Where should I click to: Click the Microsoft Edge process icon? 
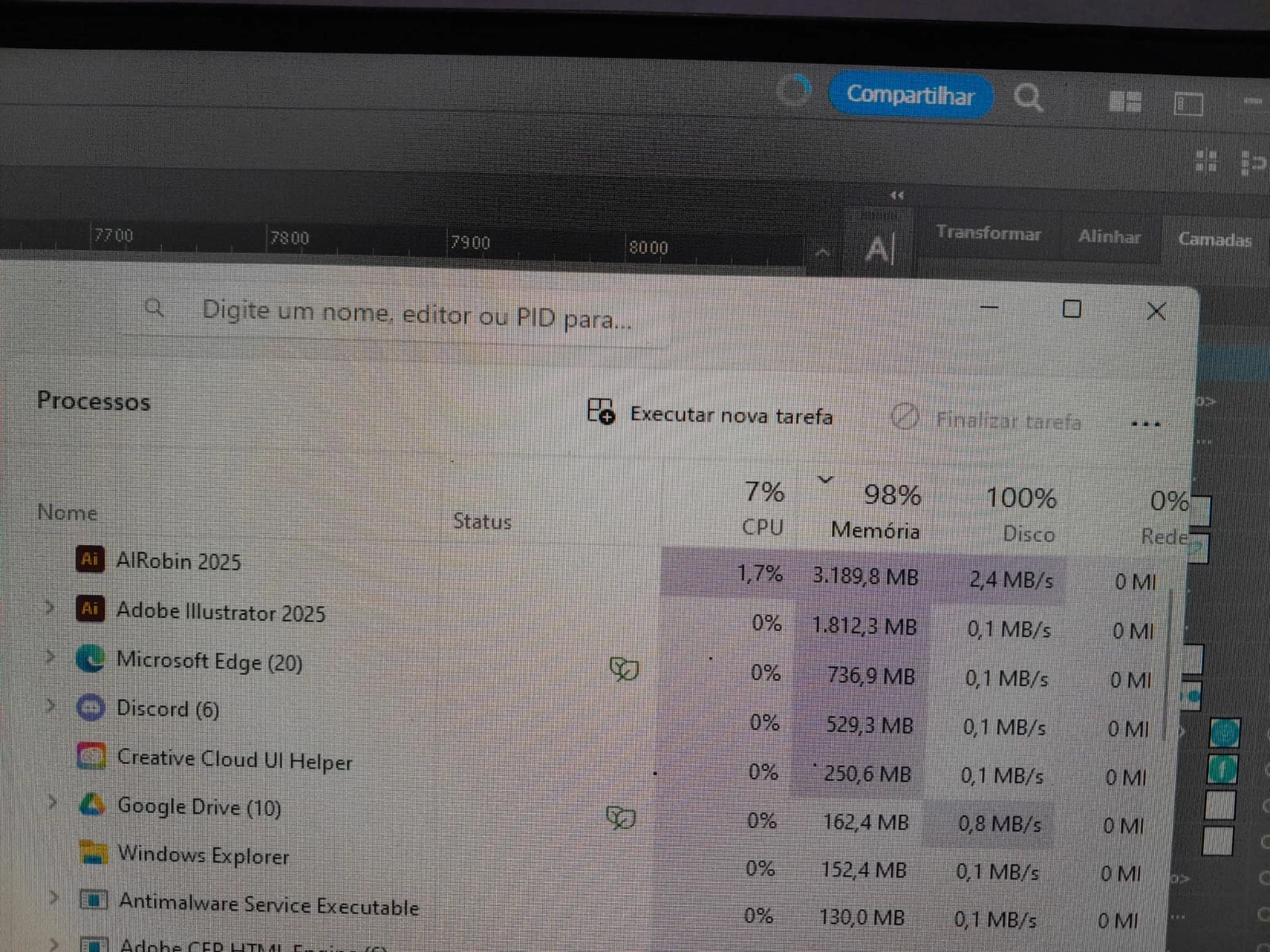tap(90, 658)
